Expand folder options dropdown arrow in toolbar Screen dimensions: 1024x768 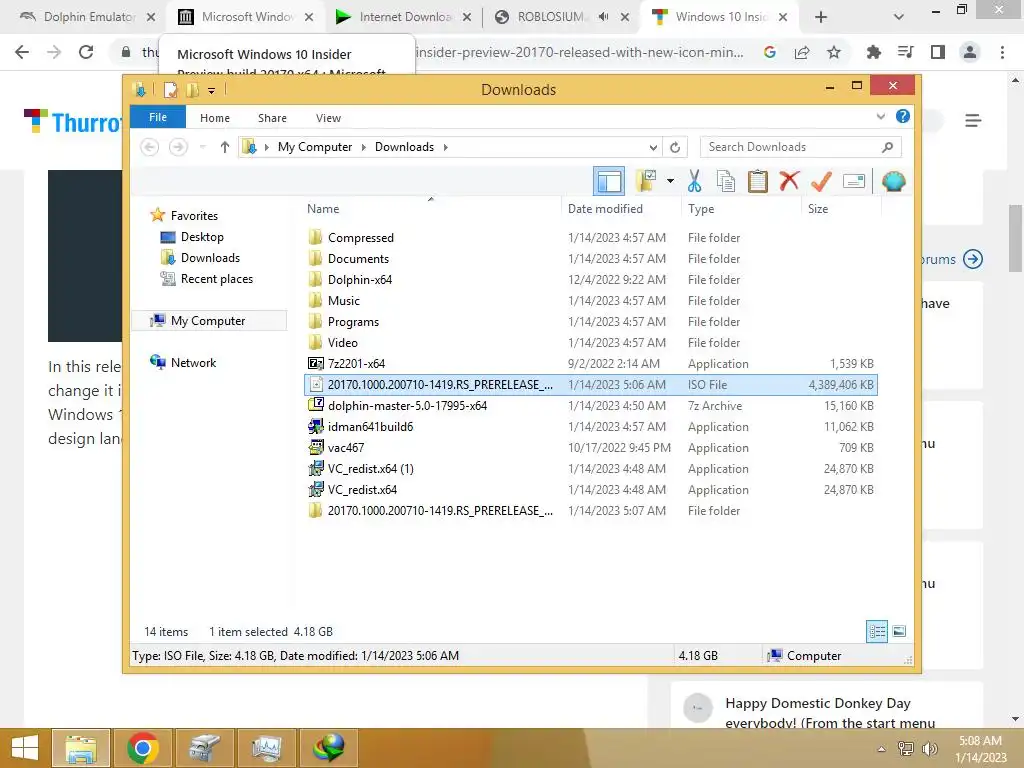[x=670, y=181]
